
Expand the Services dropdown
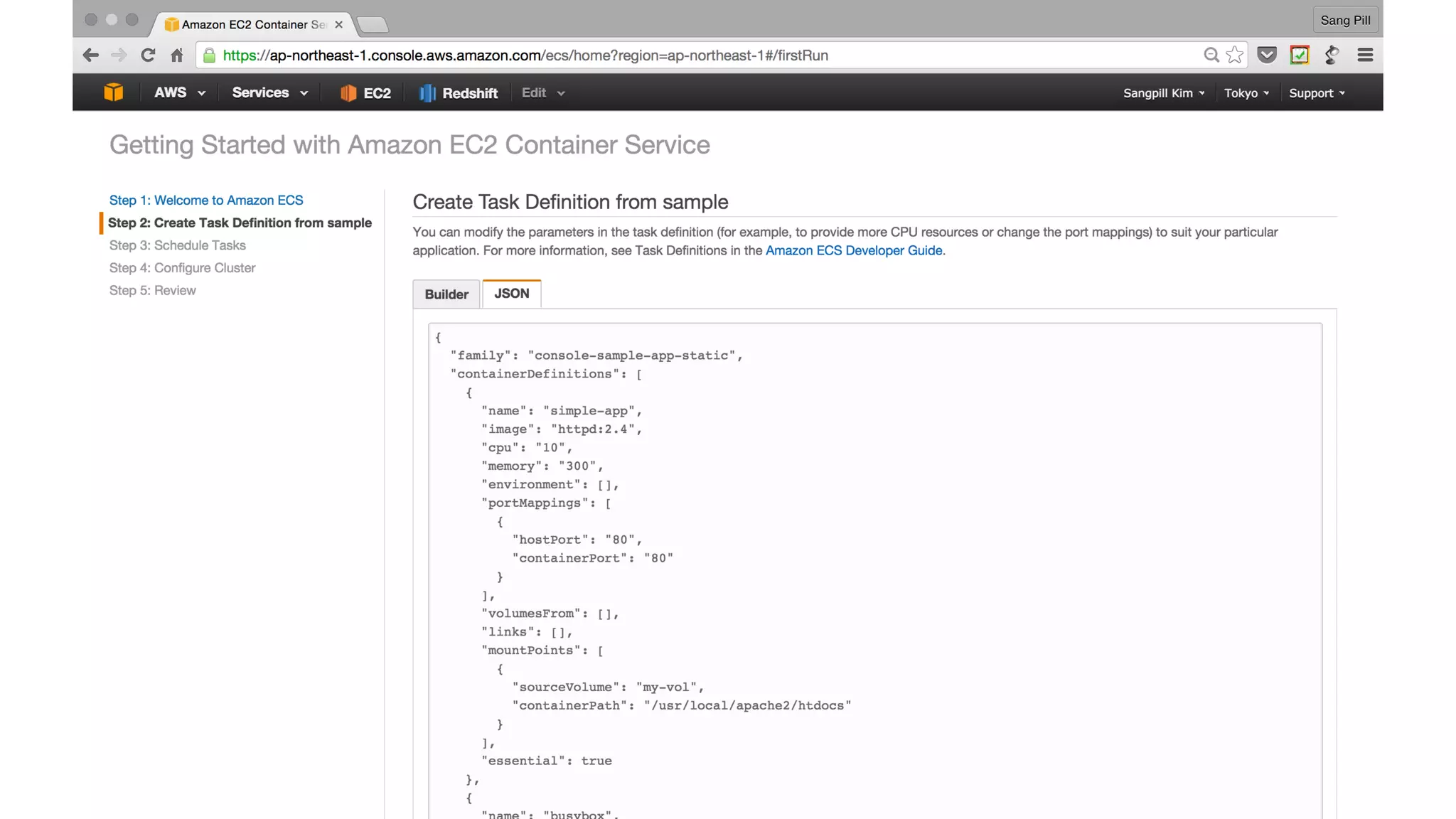click(270, 93)
